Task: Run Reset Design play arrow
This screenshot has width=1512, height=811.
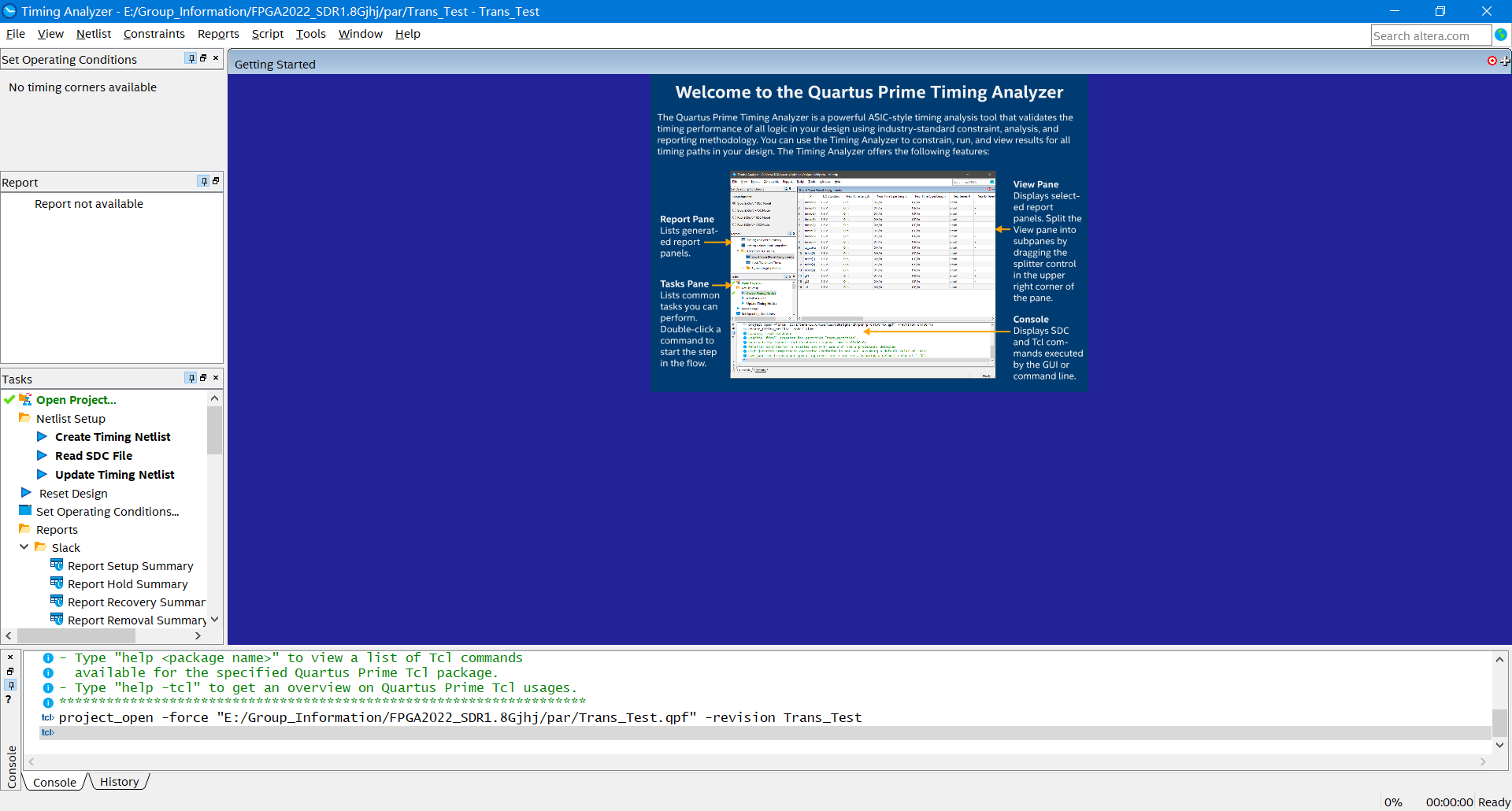Action: pyautogui.click(x=26, y=493)
